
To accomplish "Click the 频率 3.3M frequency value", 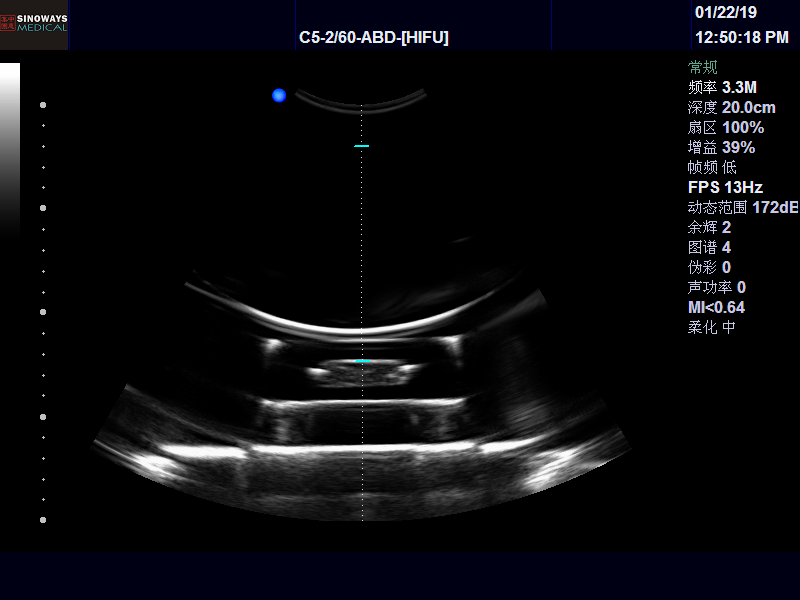I will [722, 87].
